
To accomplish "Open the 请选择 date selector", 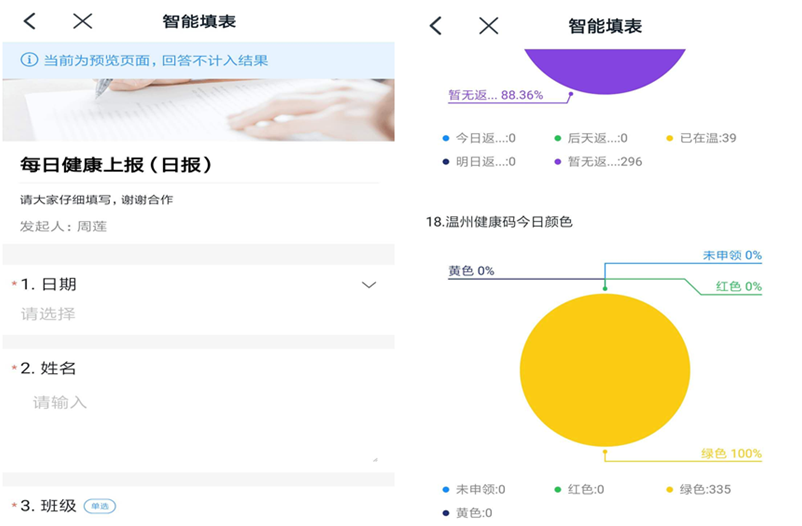I will tap(48, 314).
